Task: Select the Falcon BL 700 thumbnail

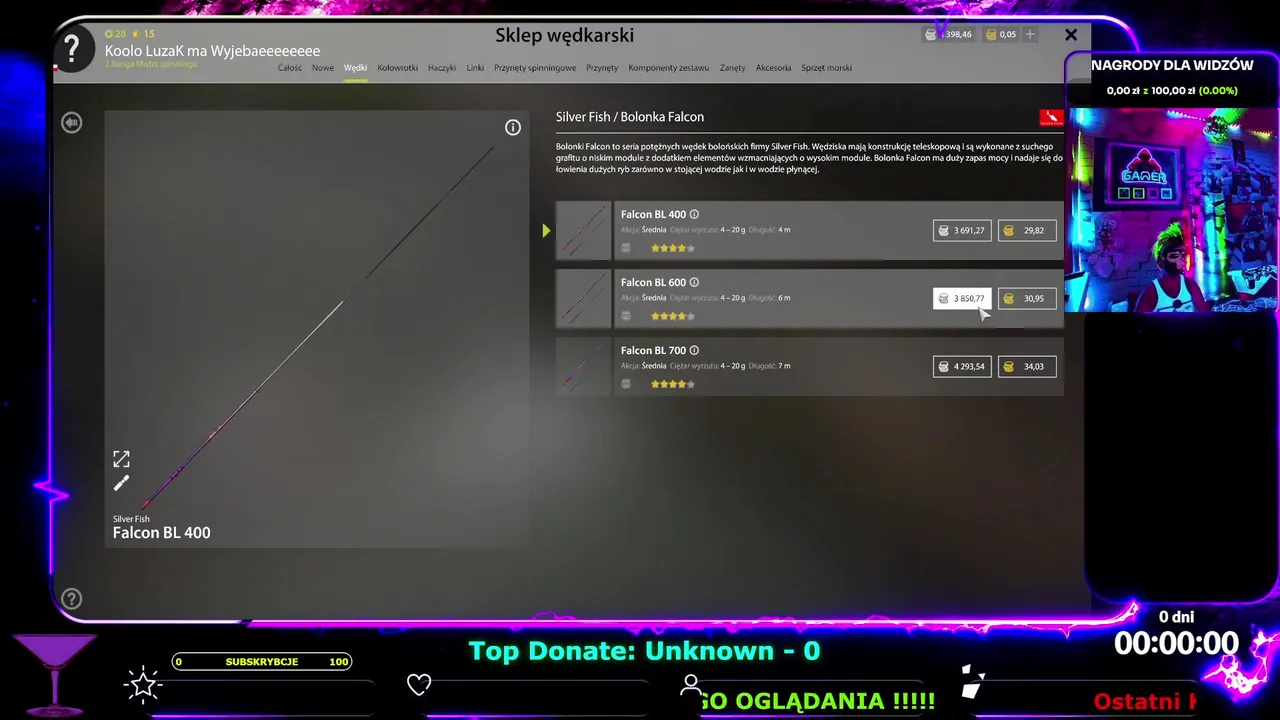Action: click(583, 367)
